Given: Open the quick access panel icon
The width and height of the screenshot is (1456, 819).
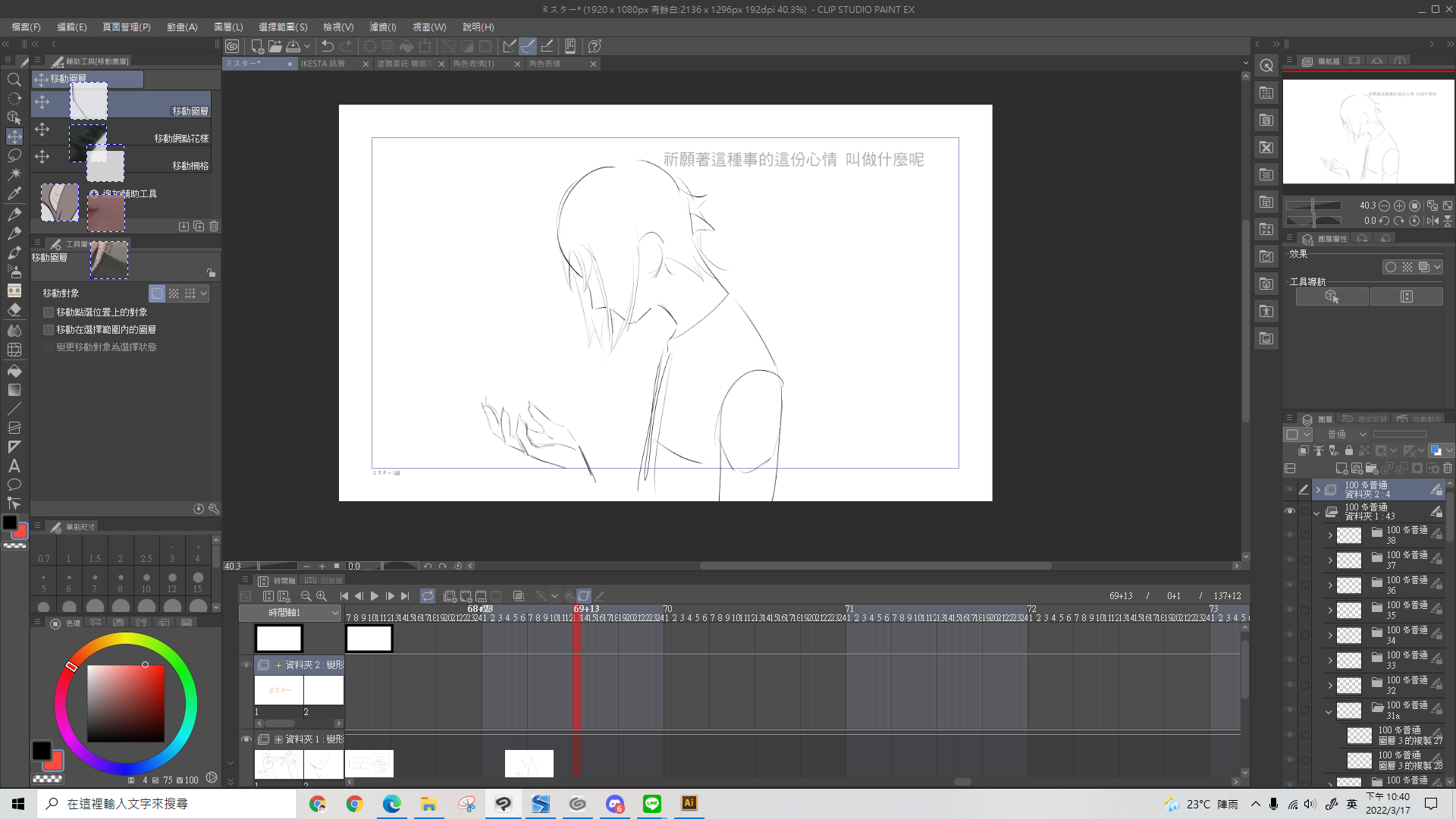Looking at the screenshot, I should click(x=1266, y=65).
